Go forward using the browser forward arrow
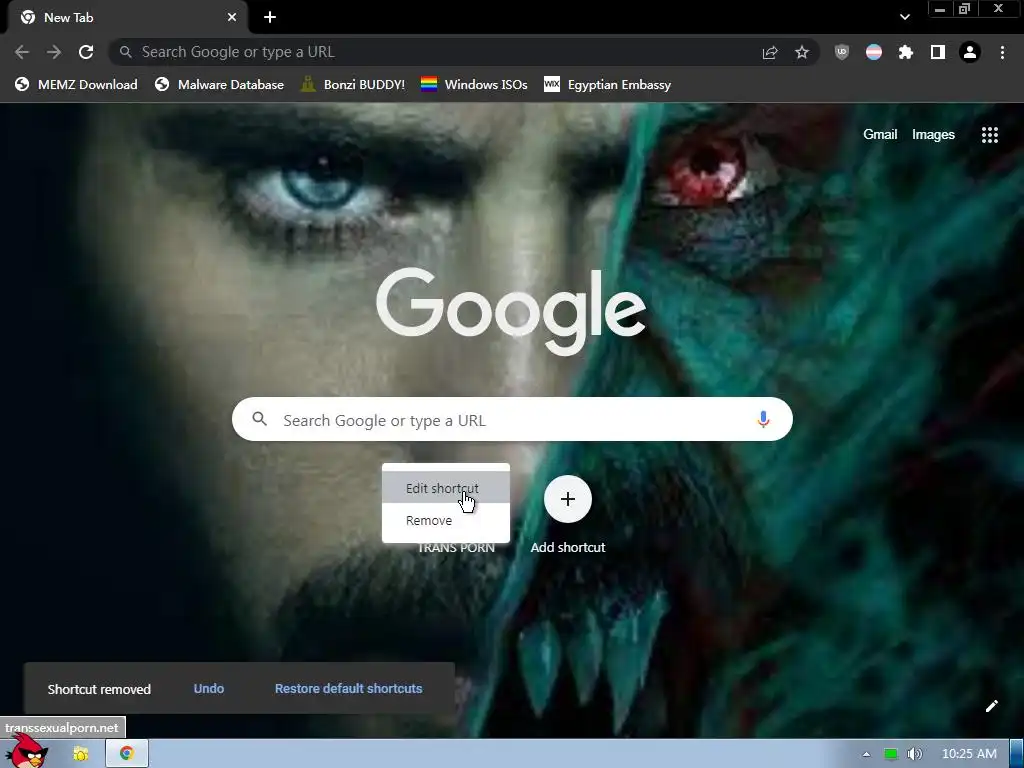Screen dimensions: 1024x768 tap(54, 52)
